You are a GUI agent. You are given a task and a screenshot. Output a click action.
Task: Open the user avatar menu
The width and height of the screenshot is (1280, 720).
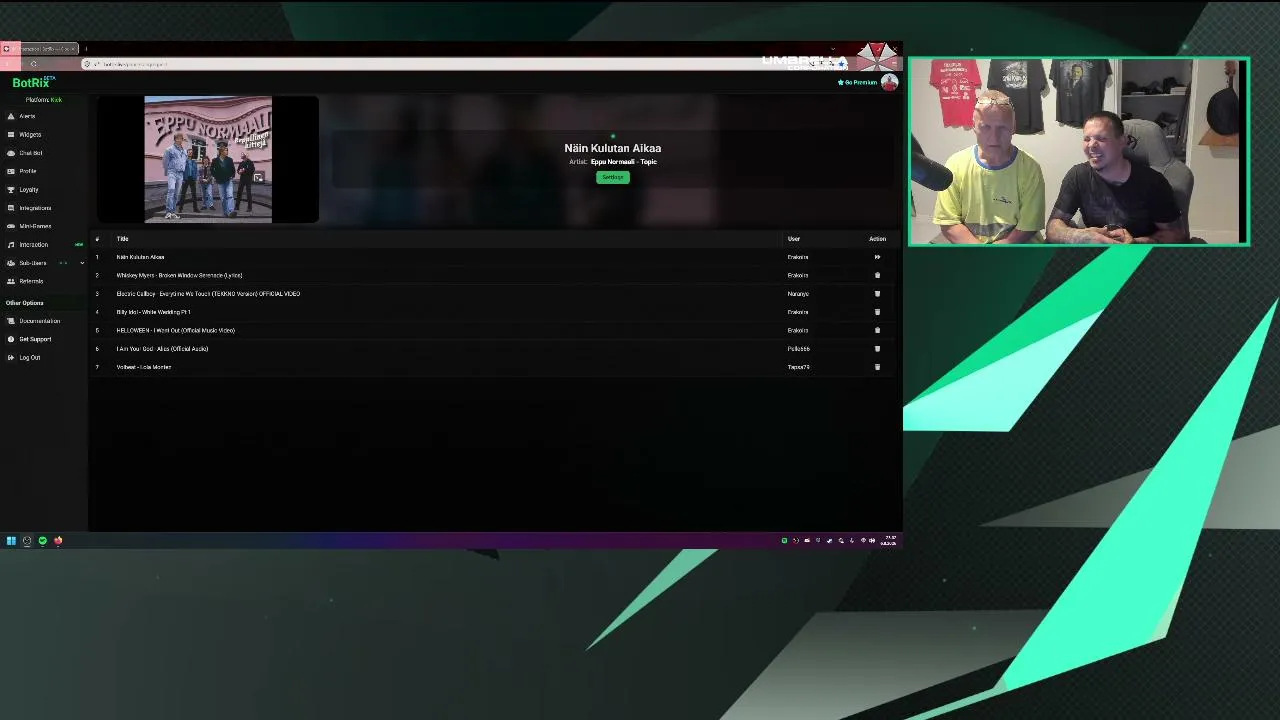click(x=889, y=82)
